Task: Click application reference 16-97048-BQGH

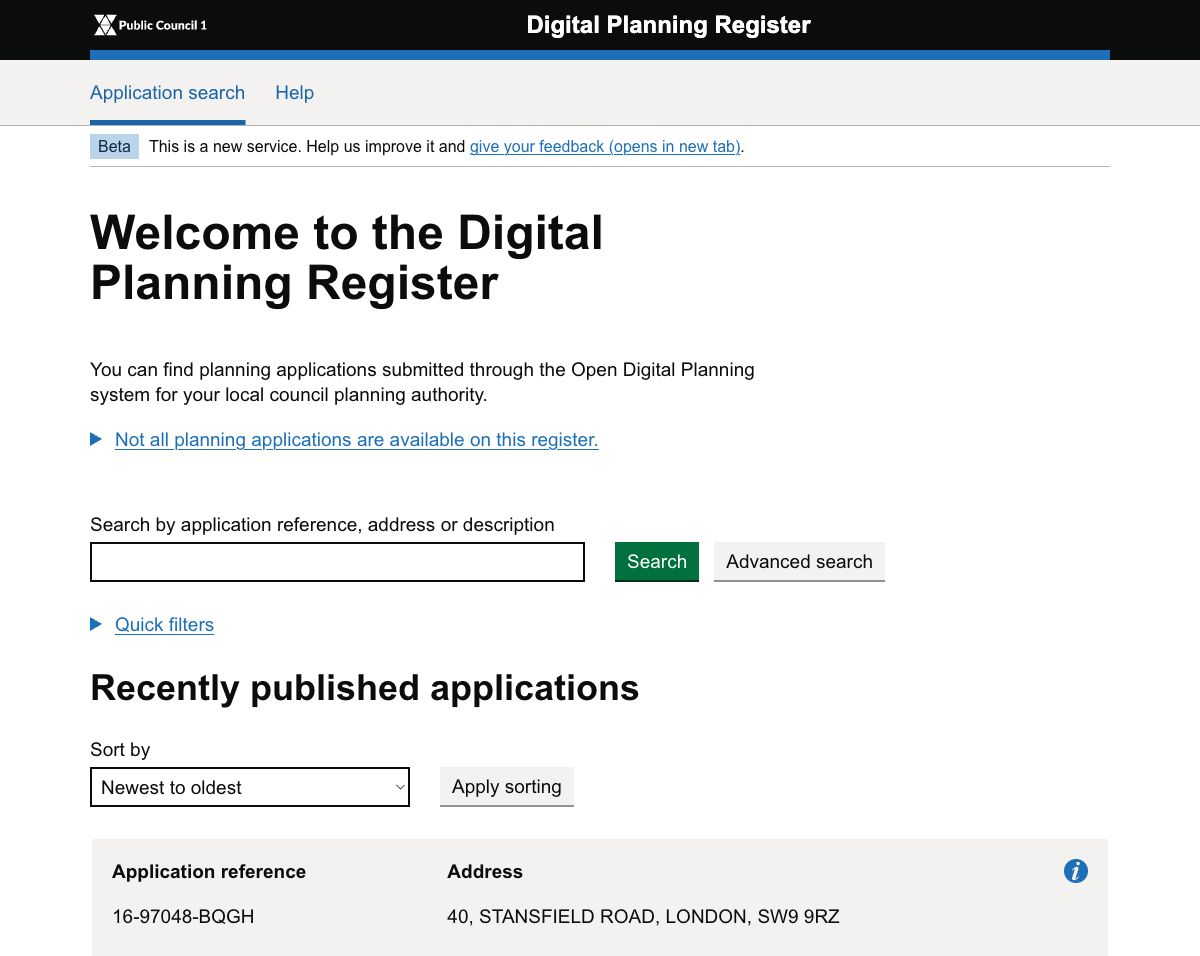Action: (x=184, y=916)
